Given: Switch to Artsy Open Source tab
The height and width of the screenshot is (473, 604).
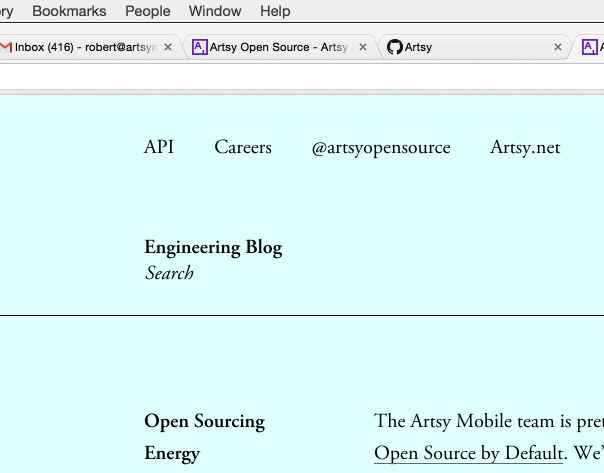Looking at the screenshot, I should pos(280,47).
